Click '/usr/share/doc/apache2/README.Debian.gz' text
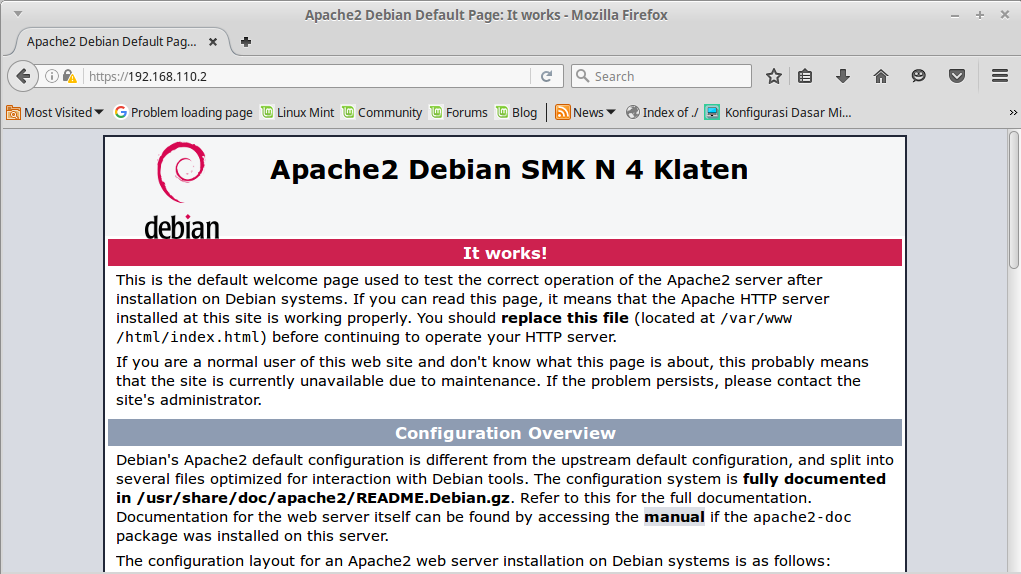The height and width of the screenshot is (574, 1021). [323, 499]
